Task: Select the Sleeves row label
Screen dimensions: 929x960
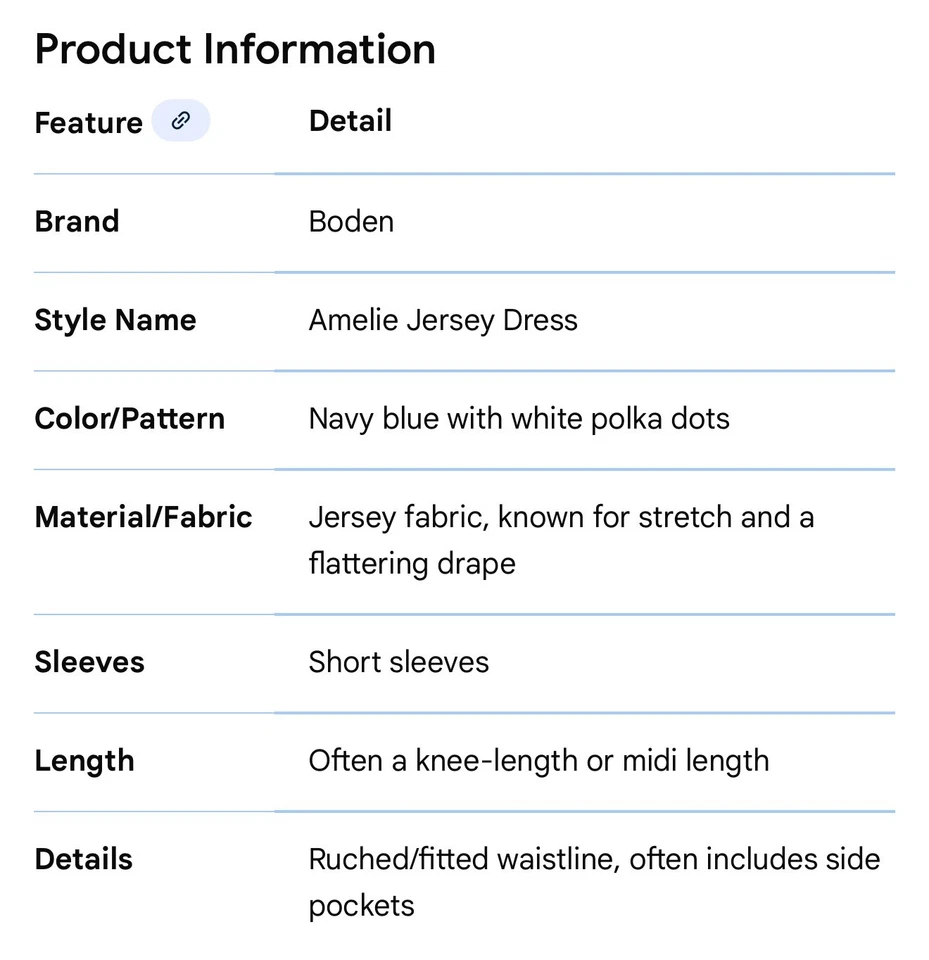Action: pyautogui.click(x=89, y=662)
